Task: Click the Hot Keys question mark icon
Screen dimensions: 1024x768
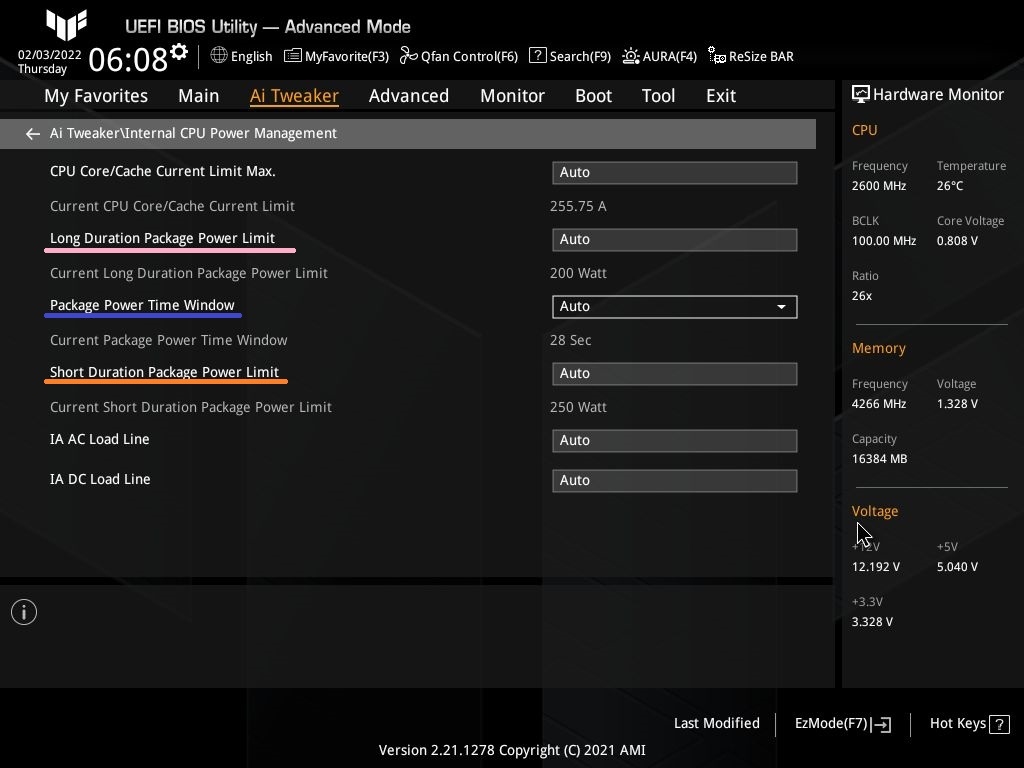Action: click(999, 724)
